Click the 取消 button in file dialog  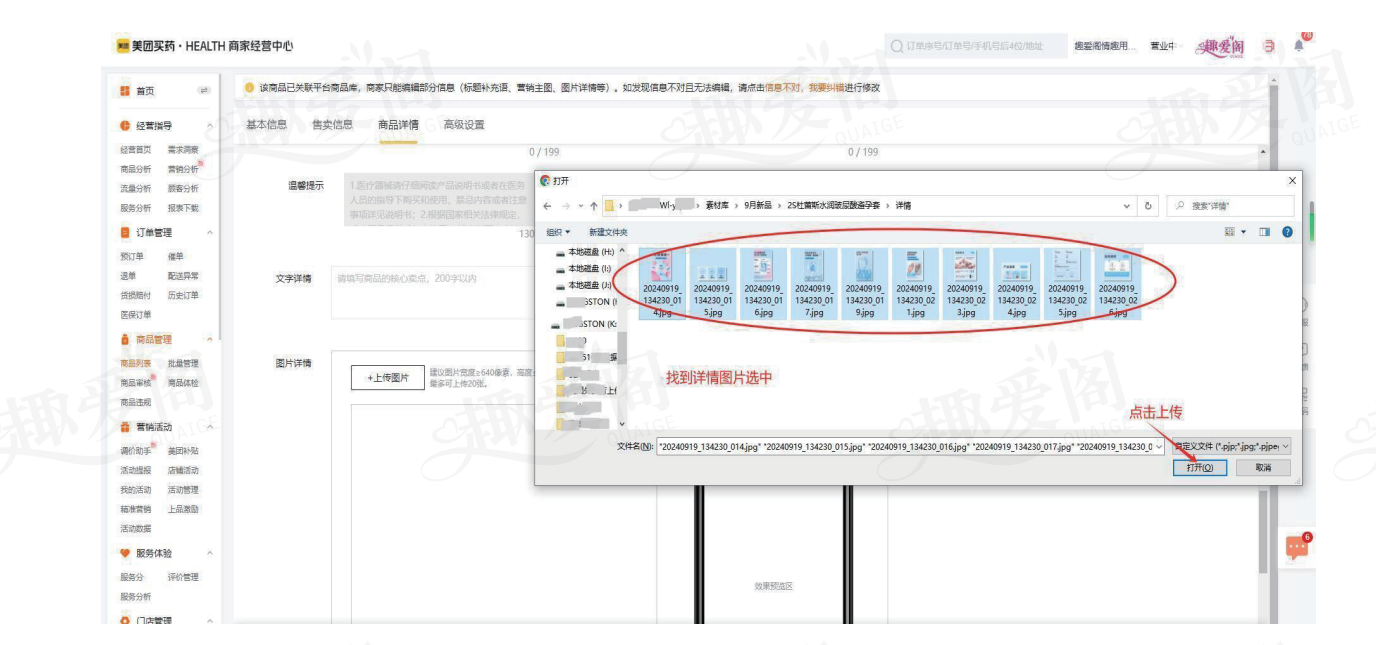[1263, 468]
